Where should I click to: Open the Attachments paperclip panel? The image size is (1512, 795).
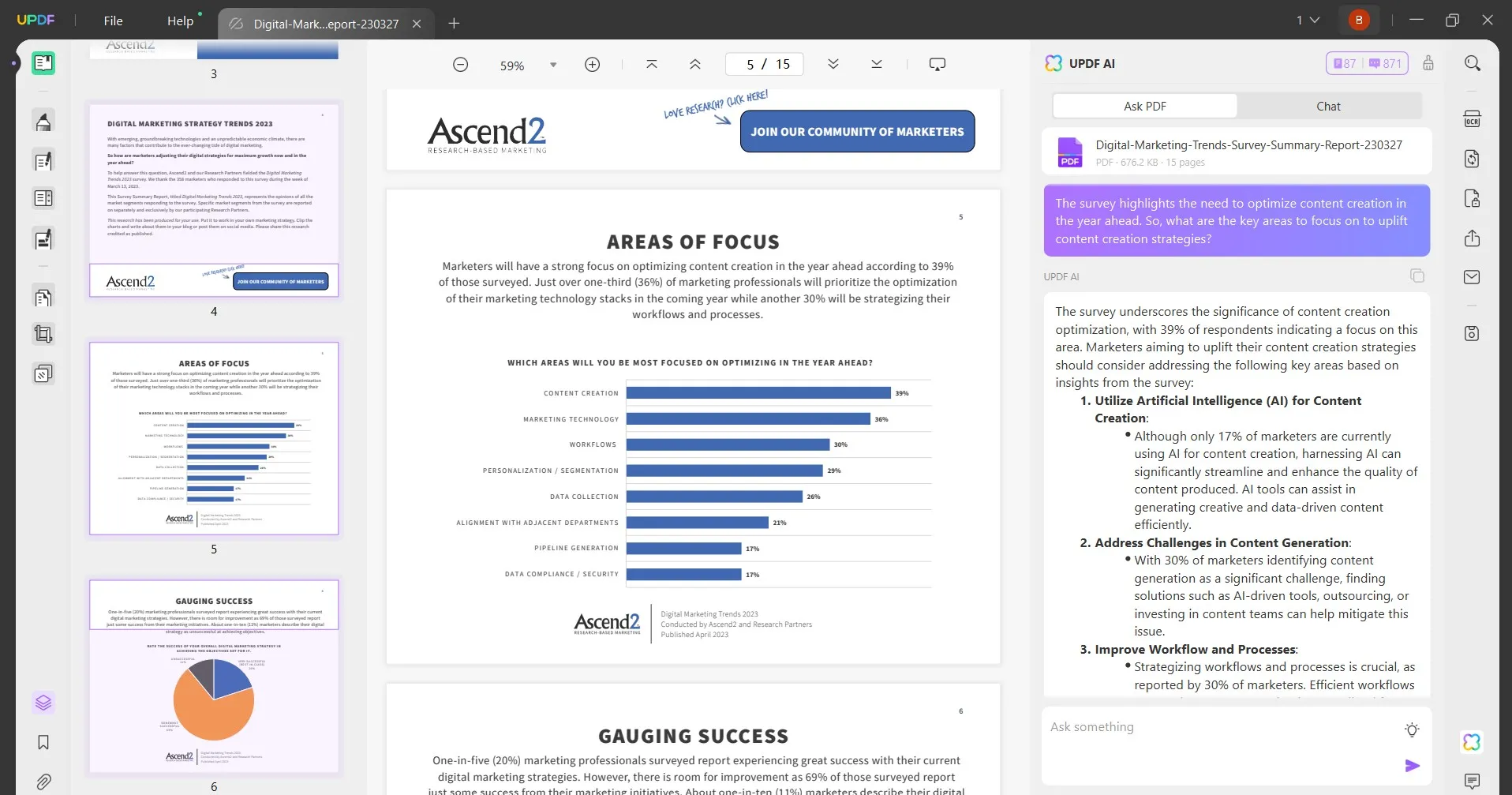[43, 782]
